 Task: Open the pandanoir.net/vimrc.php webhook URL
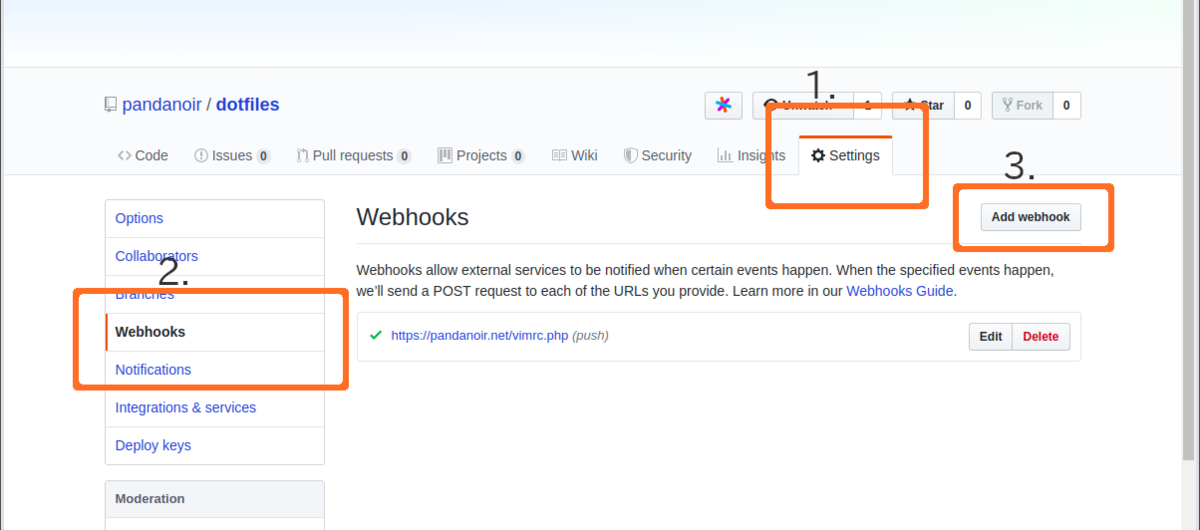480,336
